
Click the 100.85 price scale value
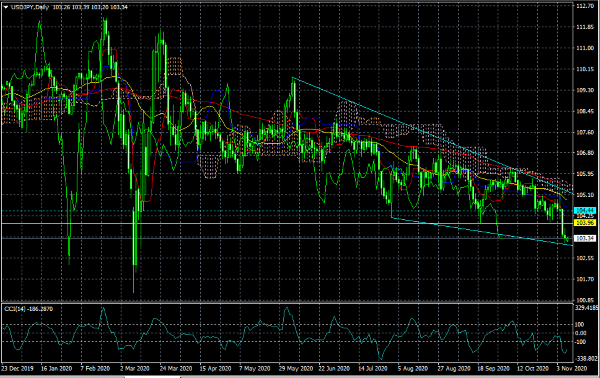(x=585, y=300)
